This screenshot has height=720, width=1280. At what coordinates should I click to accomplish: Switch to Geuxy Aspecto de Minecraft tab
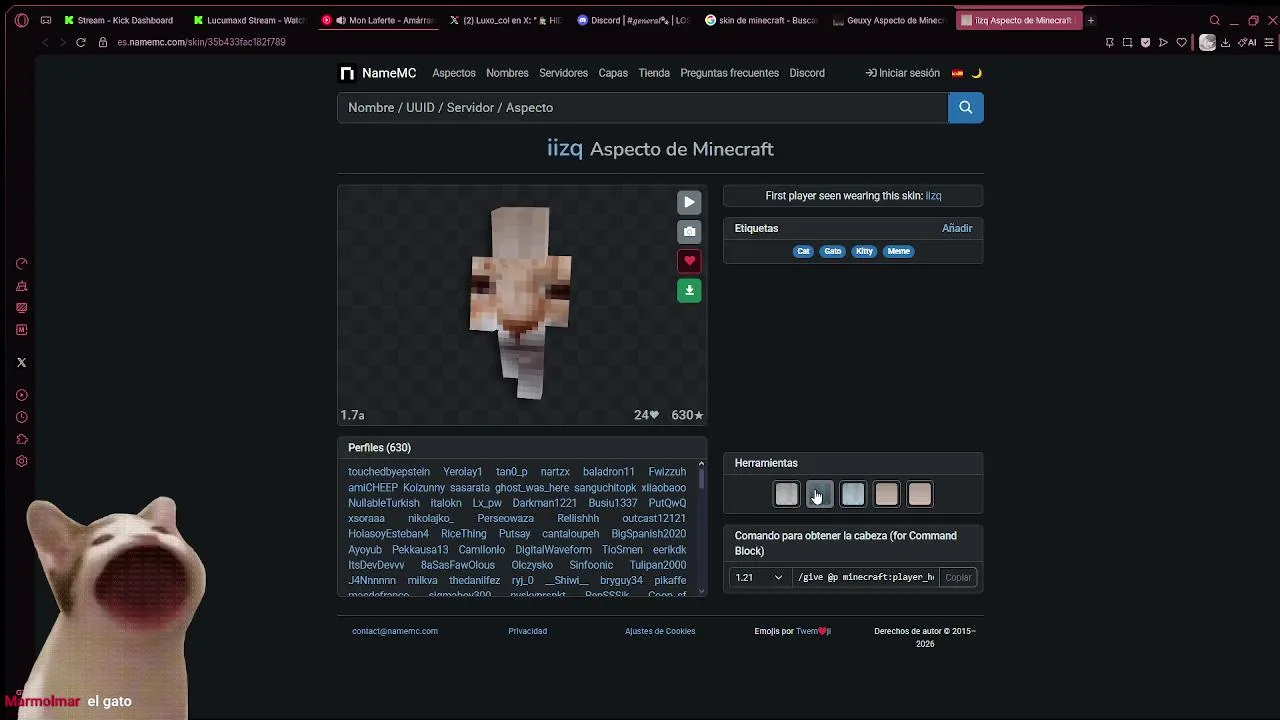tap(890, 20)
